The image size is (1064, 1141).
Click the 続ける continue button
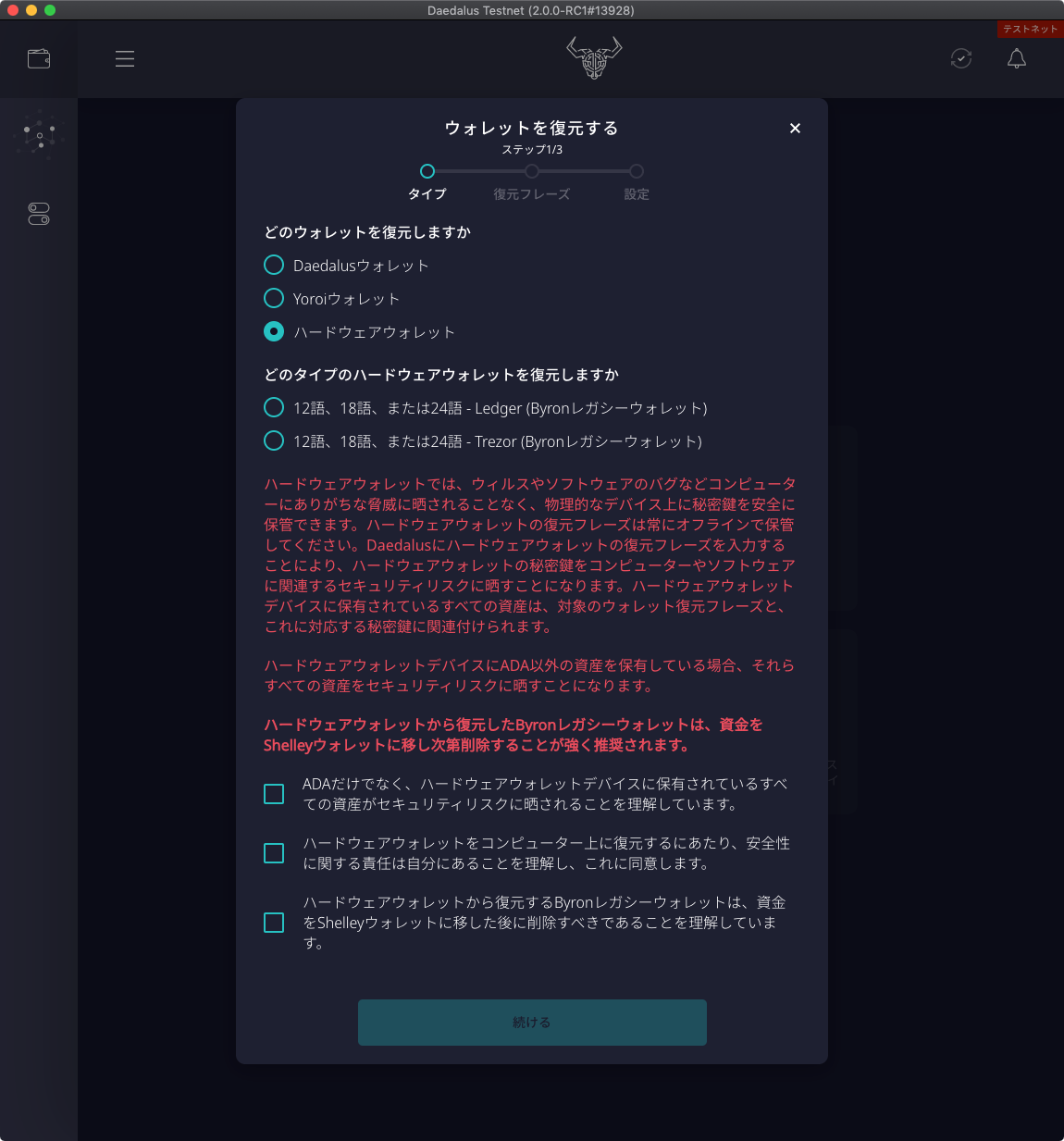[x=532, y=1023]
